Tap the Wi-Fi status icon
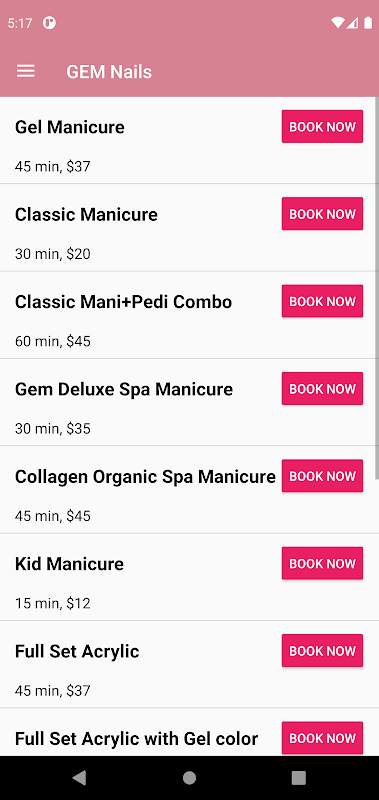The width and height of the screenshot is (379, 800). (x=337, y=23)
